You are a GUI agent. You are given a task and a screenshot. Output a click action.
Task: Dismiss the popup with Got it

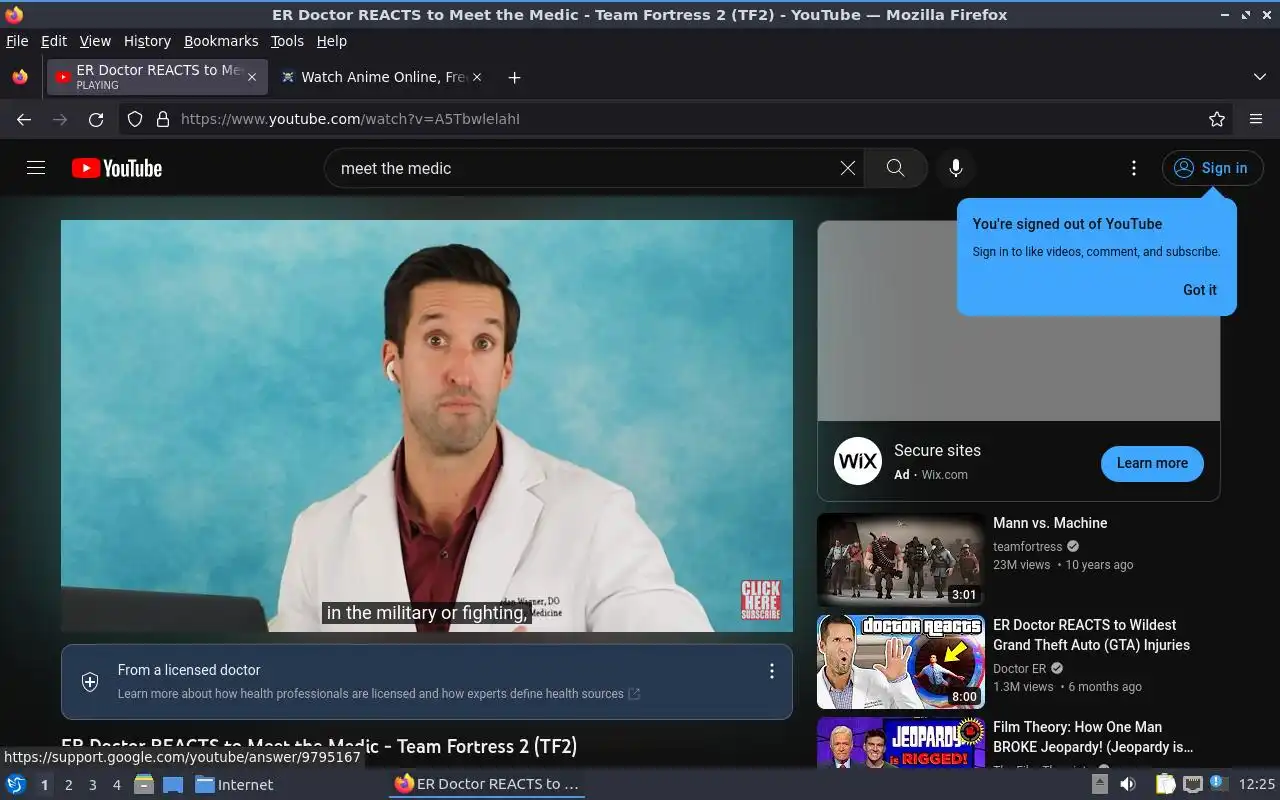pos(1199,290)
